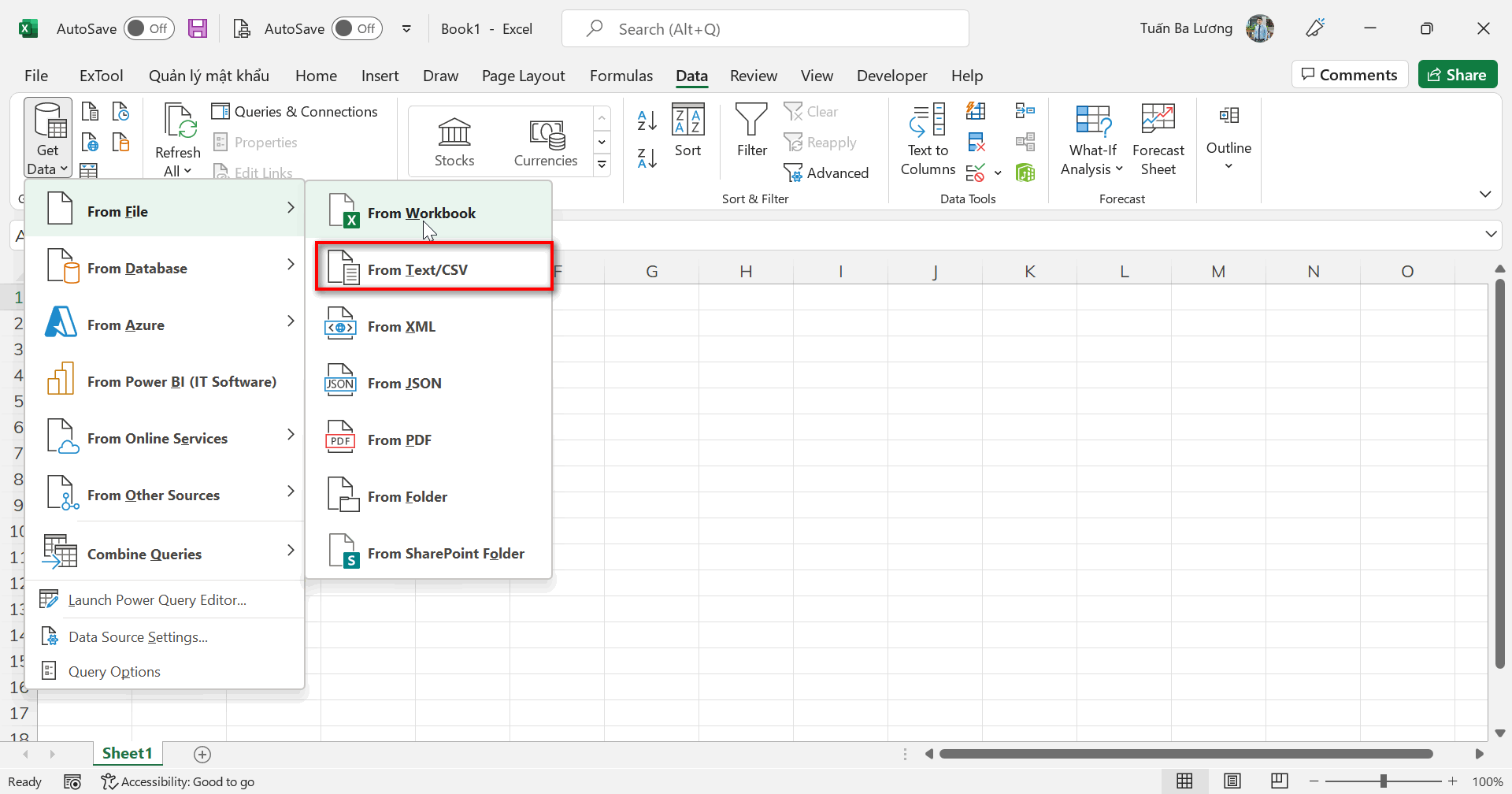Click in the Search (Alt+Q) box
The image size is (1512, 794).
[765, 28]
